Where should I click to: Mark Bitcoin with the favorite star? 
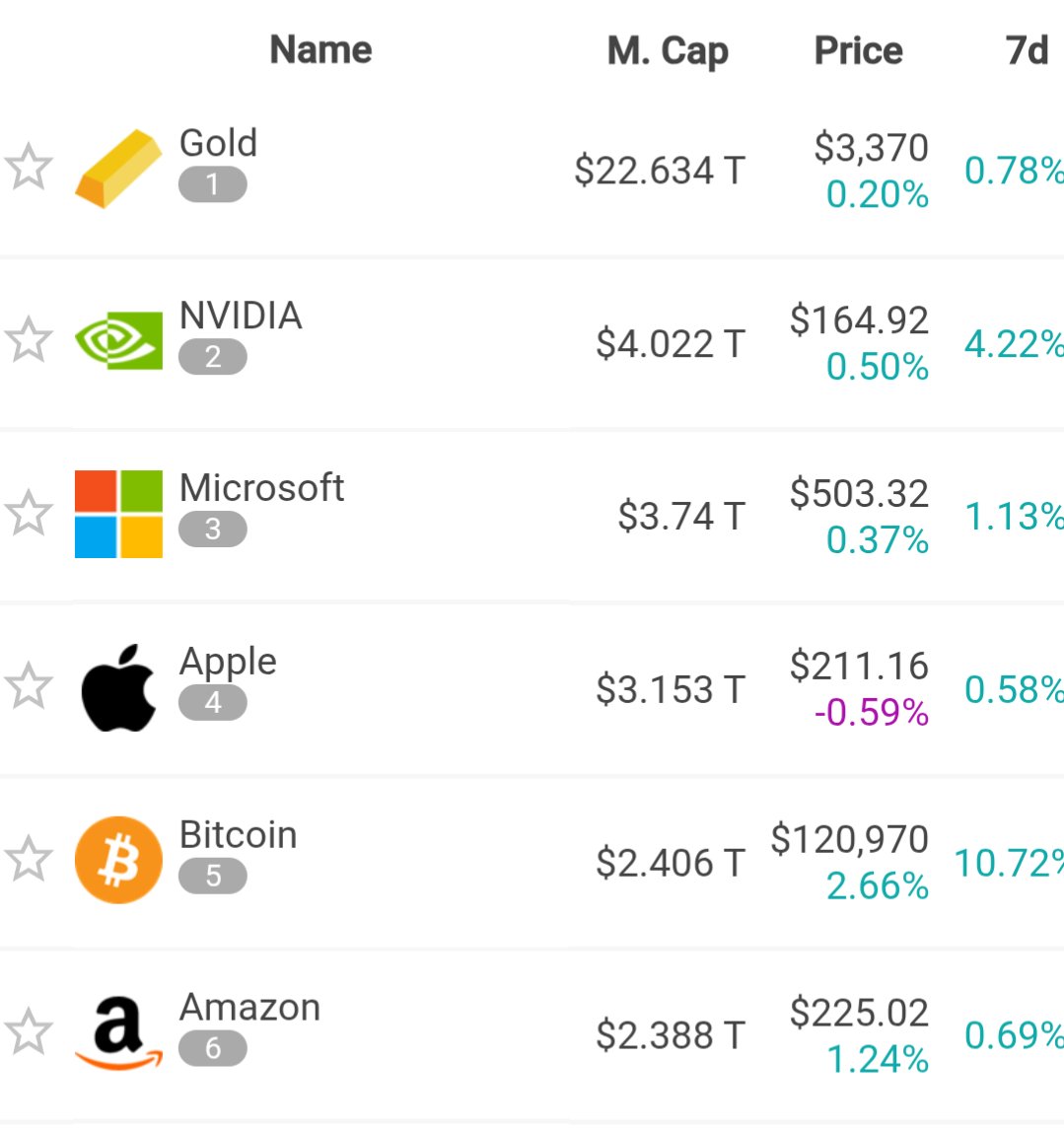pyautogui.click(x=29, y=859)
